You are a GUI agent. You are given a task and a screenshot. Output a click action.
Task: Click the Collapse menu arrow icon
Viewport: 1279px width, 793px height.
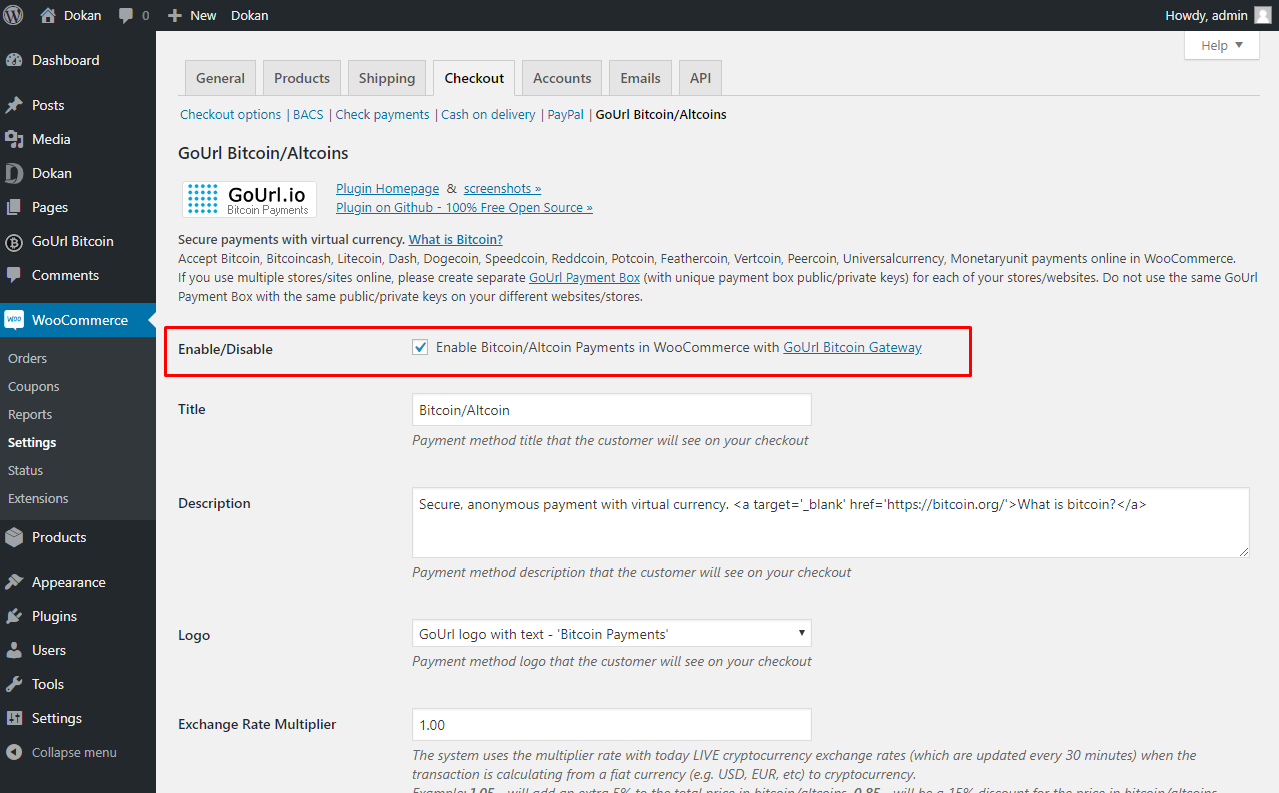[14, 752]
